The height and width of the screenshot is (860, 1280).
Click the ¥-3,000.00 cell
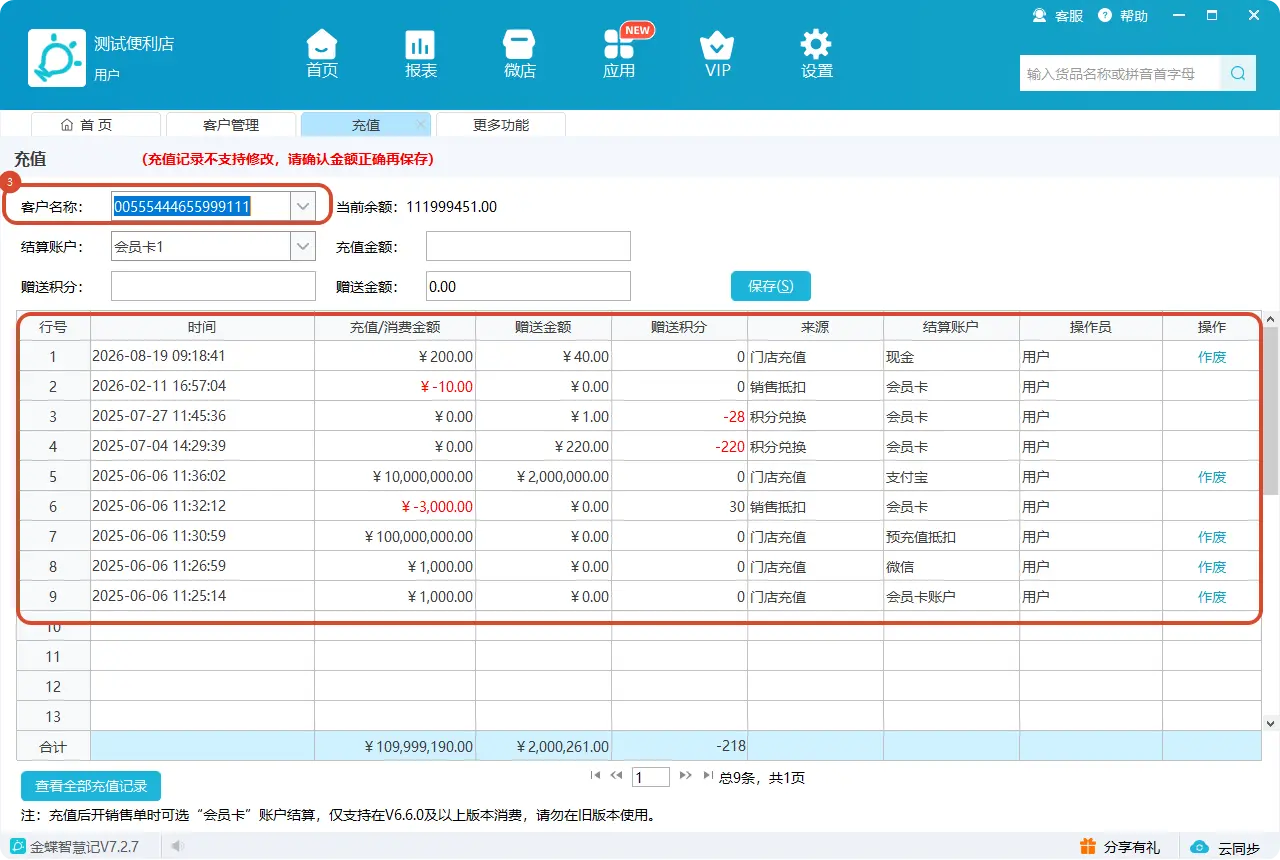395,507
